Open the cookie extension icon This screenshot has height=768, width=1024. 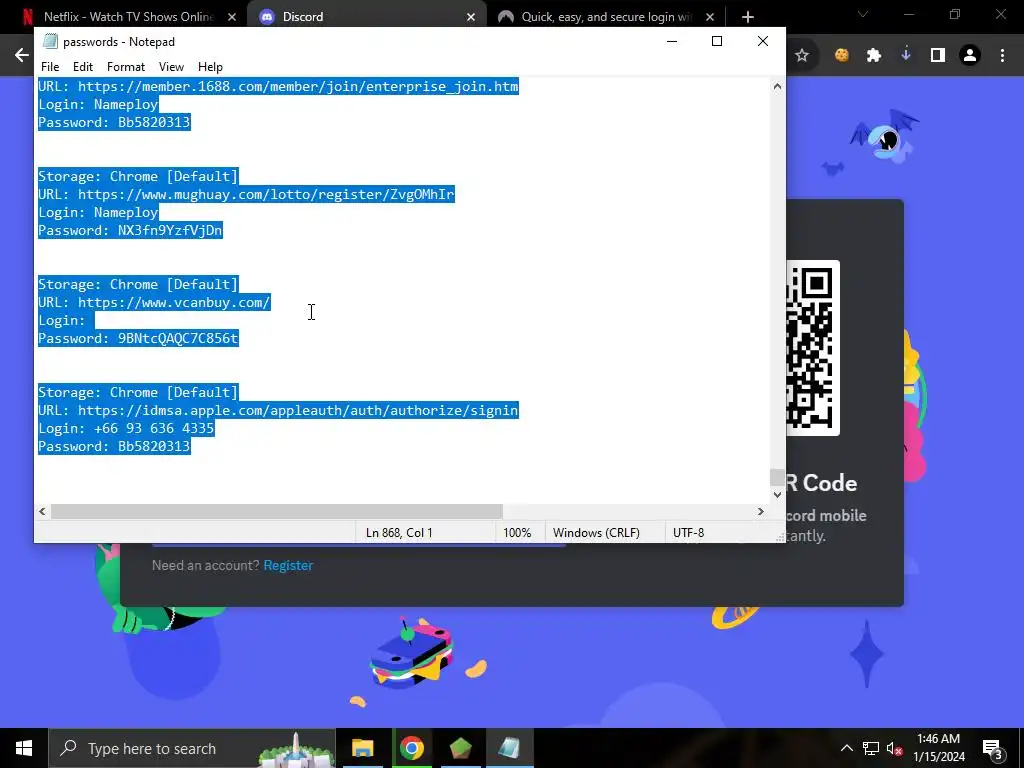click(x=842, y=56)
